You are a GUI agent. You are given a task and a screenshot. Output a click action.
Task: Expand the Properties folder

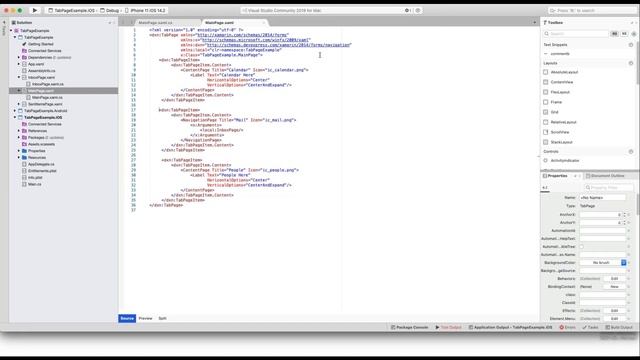coord(19,151)
